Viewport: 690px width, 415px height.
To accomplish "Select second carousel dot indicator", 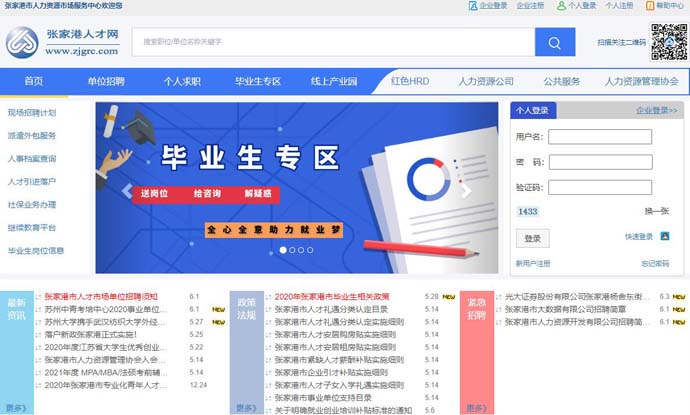I will 292,250.
